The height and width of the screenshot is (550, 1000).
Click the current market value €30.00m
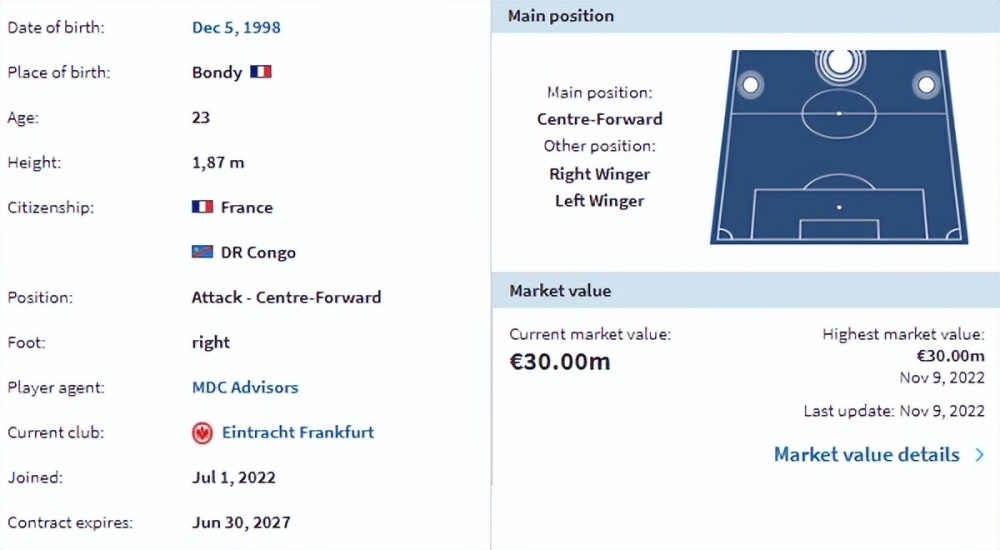560,362
